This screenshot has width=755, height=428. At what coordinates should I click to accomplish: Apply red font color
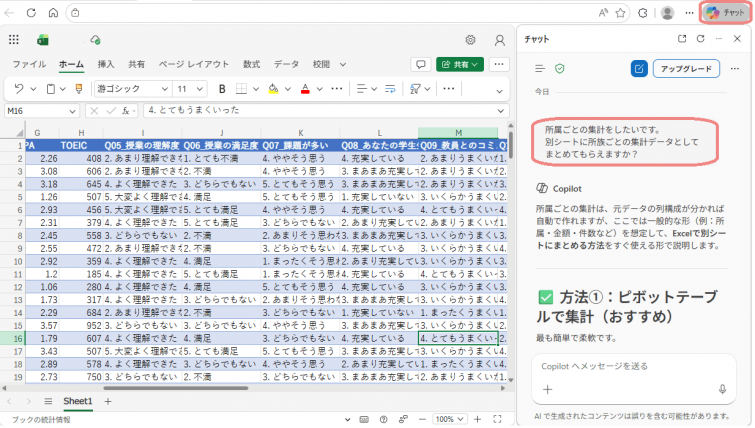[x=305, y=89]
